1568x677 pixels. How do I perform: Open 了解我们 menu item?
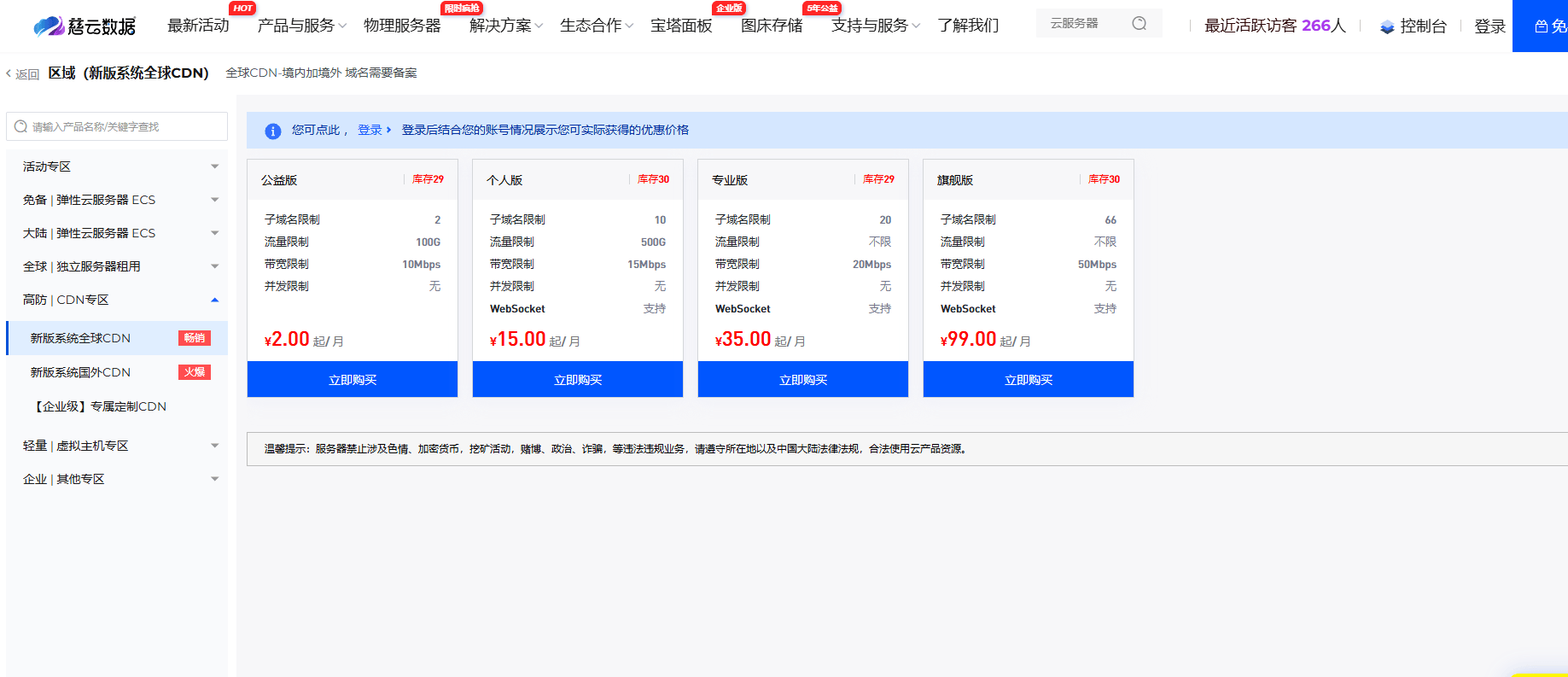[x=968, y=26]
